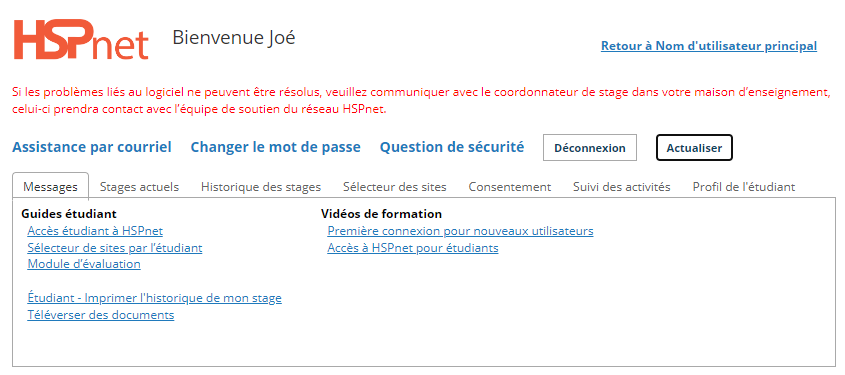Go to the Consentement tab
This screenshot has width=845, height=375.
pos(510,187)
